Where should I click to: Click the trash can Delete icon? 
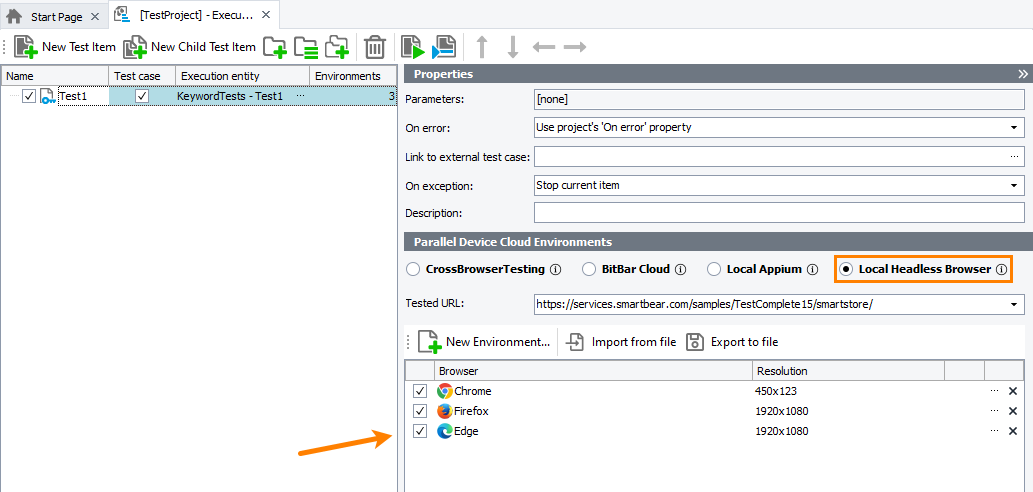point(375,47)
